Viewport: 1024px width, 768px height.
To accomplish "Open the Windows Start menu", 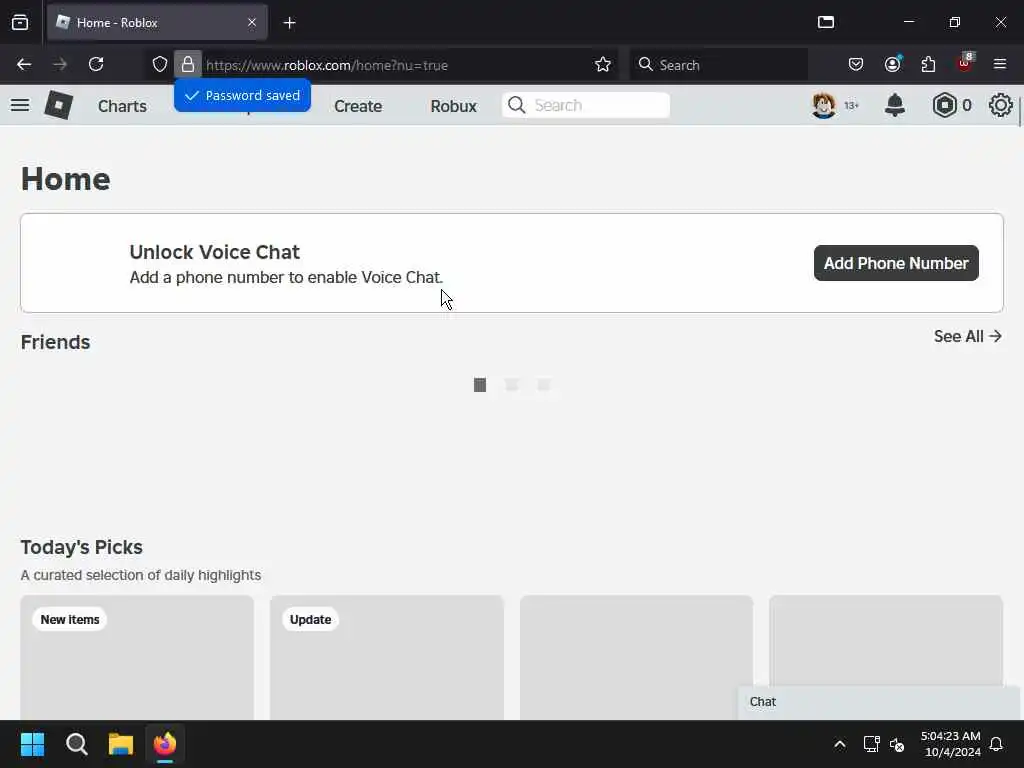I will [33, 744].
